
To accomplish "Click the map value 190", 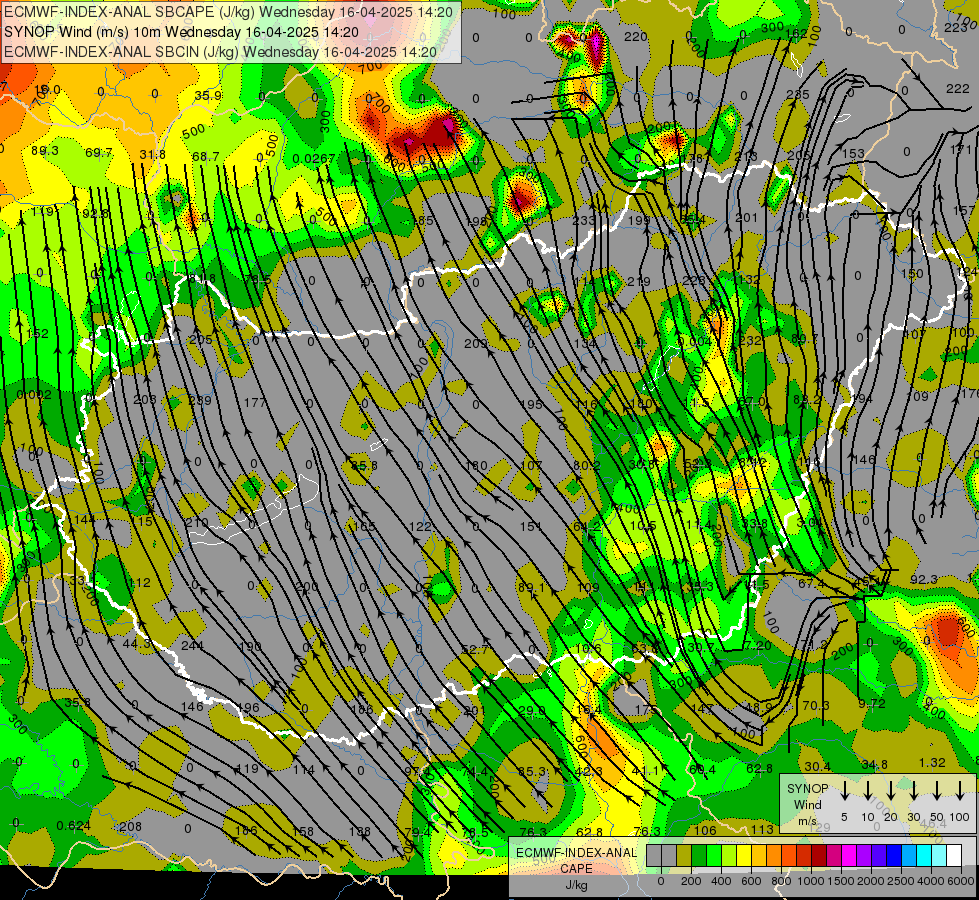I will point(250,646).
